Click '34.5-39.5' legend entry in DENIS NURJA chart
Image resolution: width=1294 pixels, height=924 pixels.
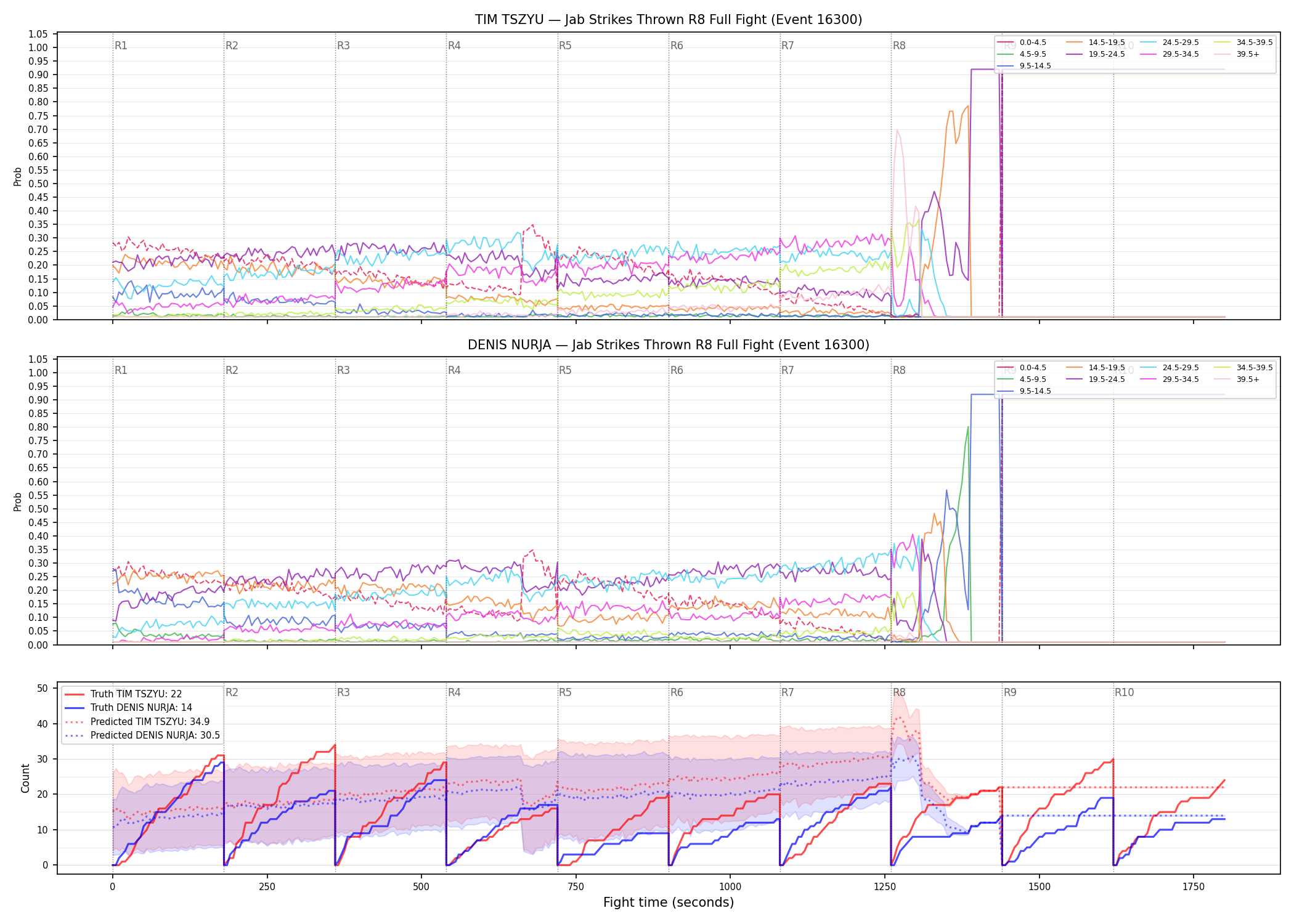[1243, 368]
